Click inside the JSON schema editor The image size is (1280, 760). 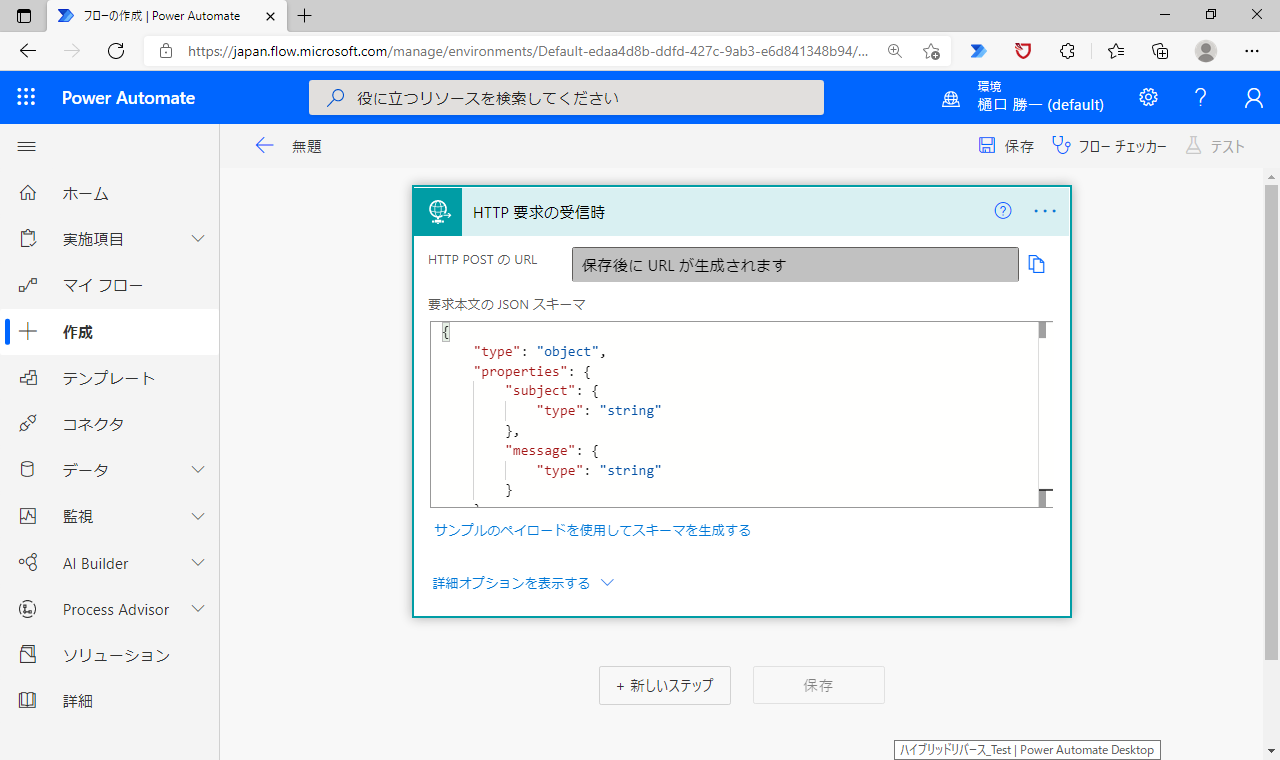coord(734,414)
